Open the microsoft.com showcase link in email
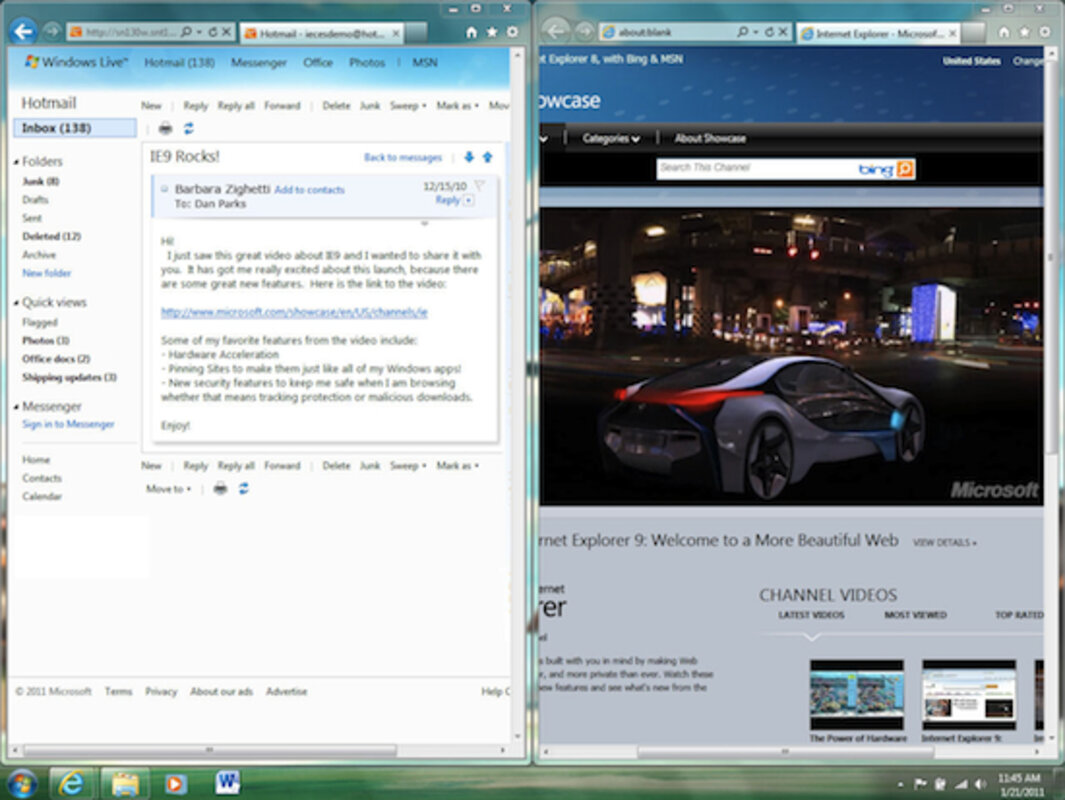Viewport: 1065px width, 800px height. pyautogui.click(x=294, y=312)
